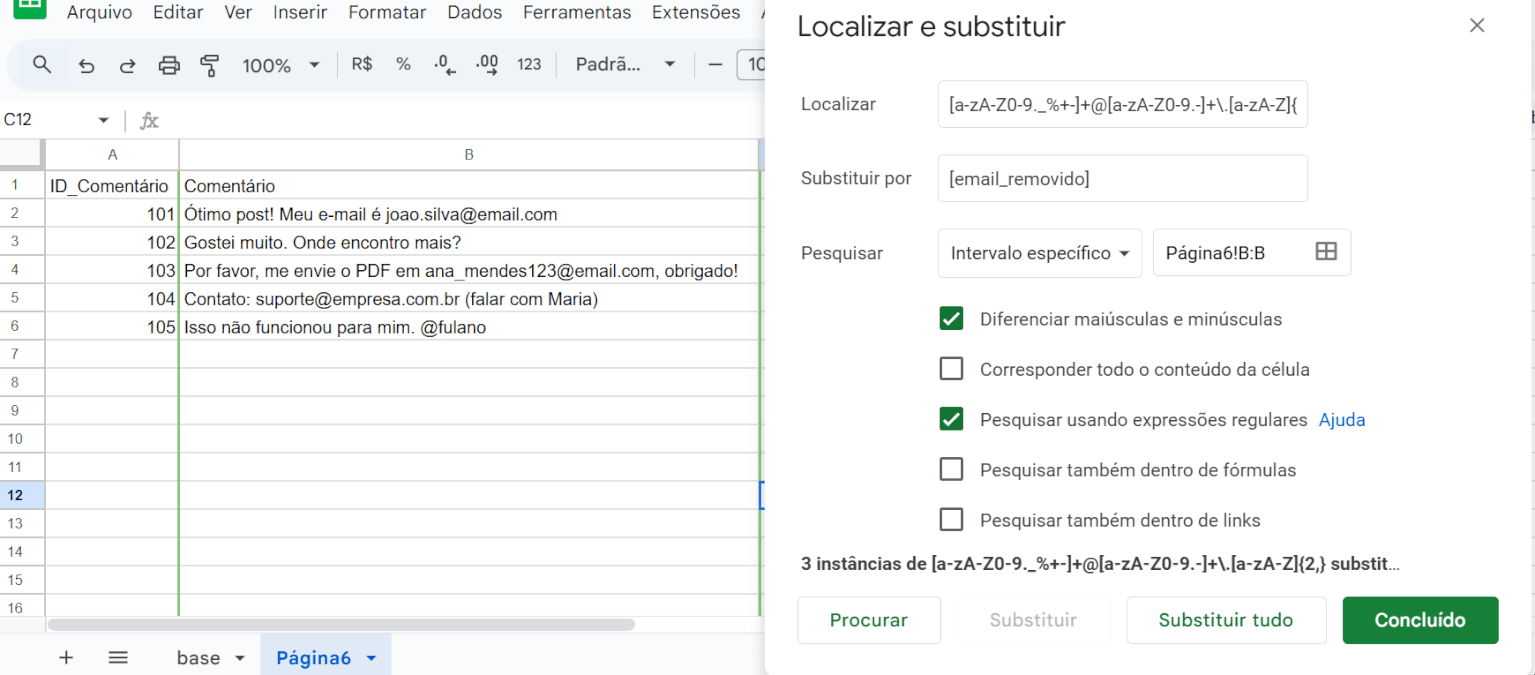Click the fx formula bar icon
Image resolution: width=1535 pixels, height=675 pixels.
click(149, 121)
